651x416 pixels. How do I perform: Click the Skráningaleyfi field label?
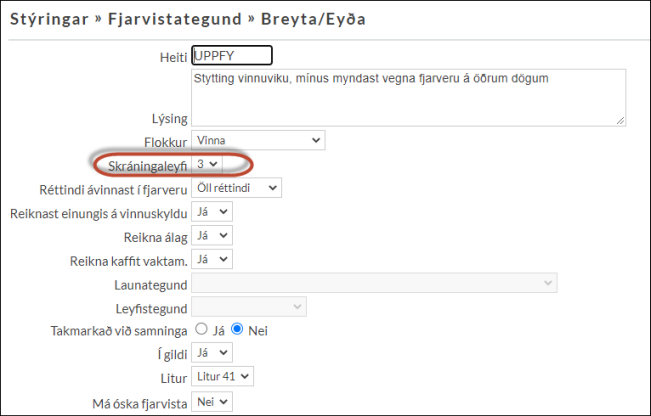tap(142, 164)
